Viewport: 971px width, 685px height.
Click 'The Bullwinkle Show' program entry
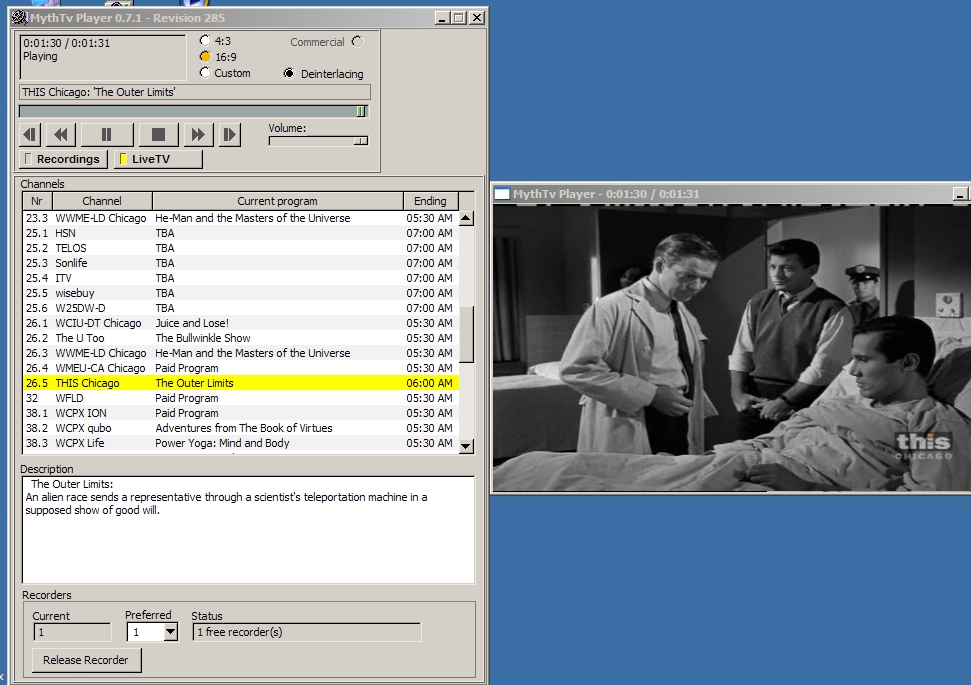(203, 338)
